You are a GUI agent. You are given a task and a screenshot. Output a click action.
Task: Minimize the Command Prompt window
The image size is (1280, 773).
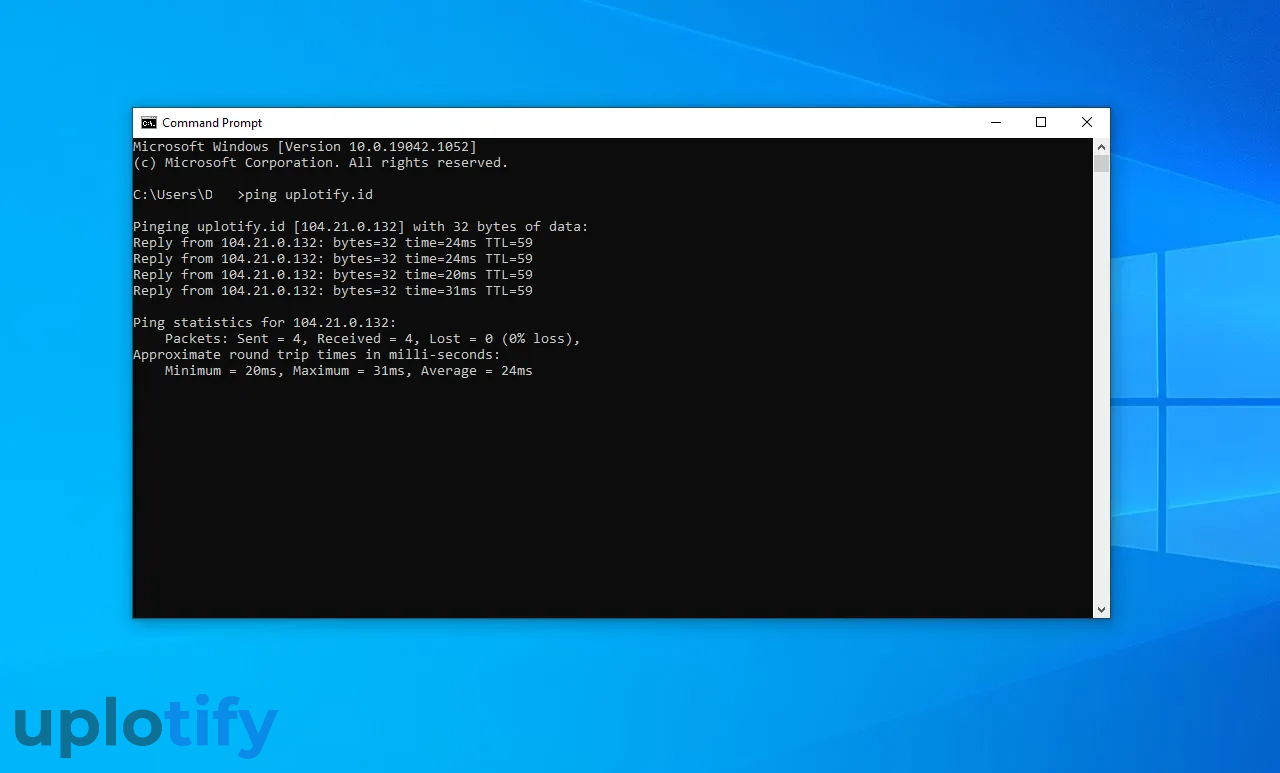[x=996, y=123]
